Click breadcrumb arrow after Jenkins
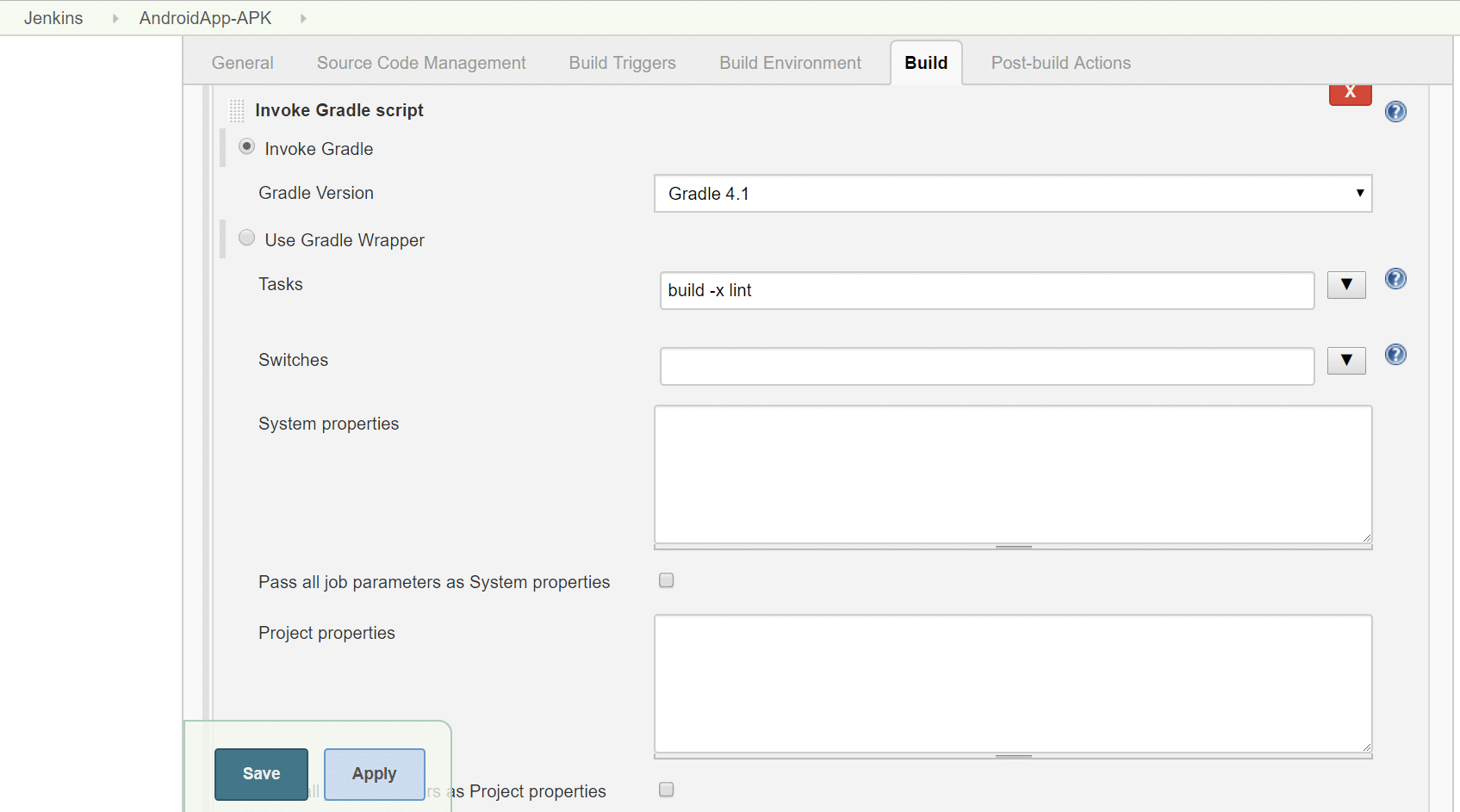 coord(115,18)
